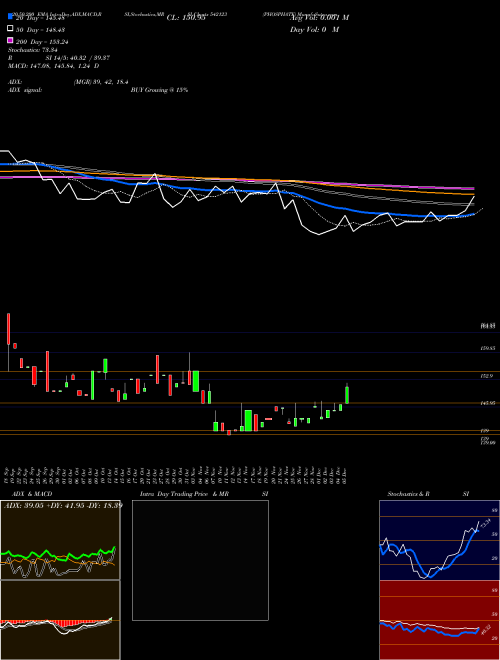The image size is (500, 660).
Task: Click the Day Vol: 0 M value
Action: [x=314, y=30]
